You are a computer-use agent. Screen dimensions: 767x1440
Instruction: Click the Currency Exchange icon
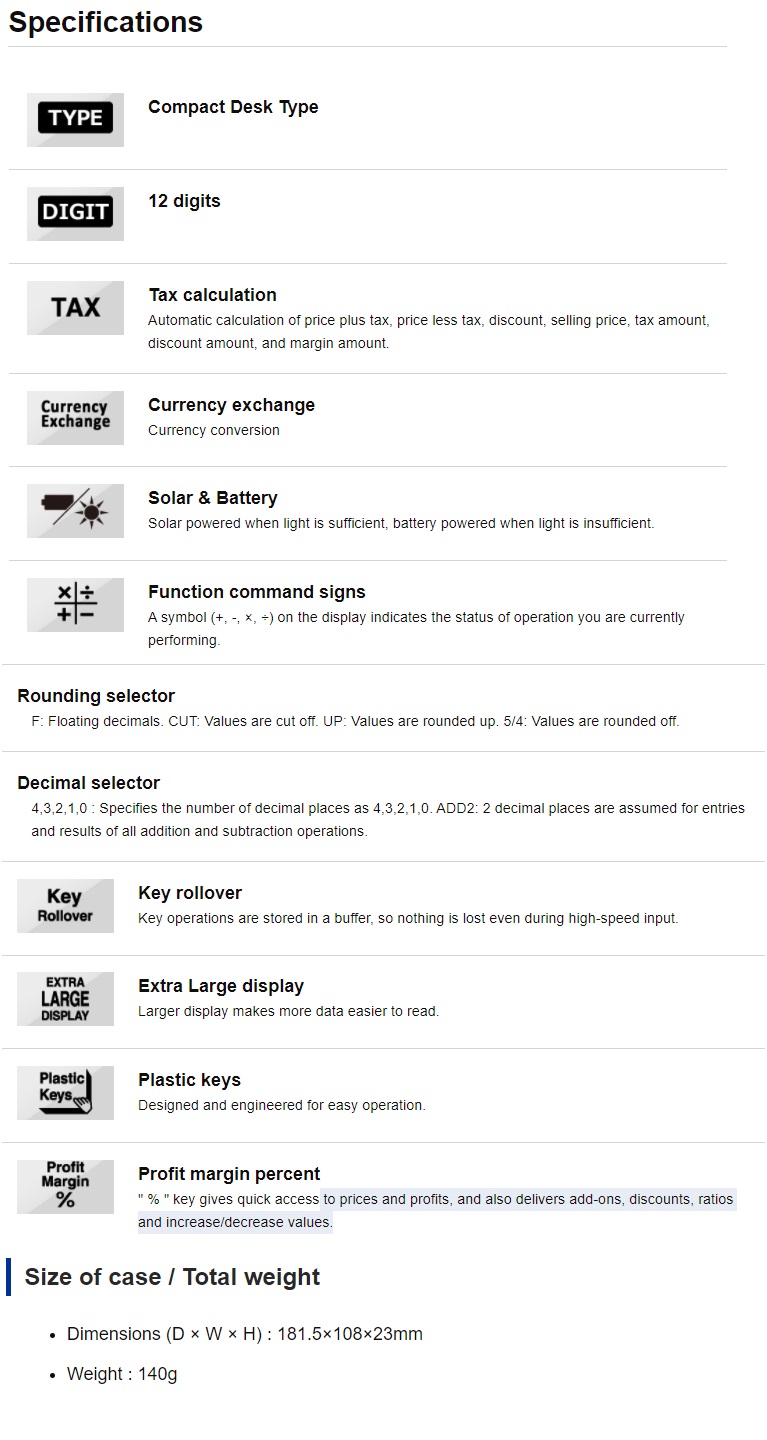click(x=75, y=417)
